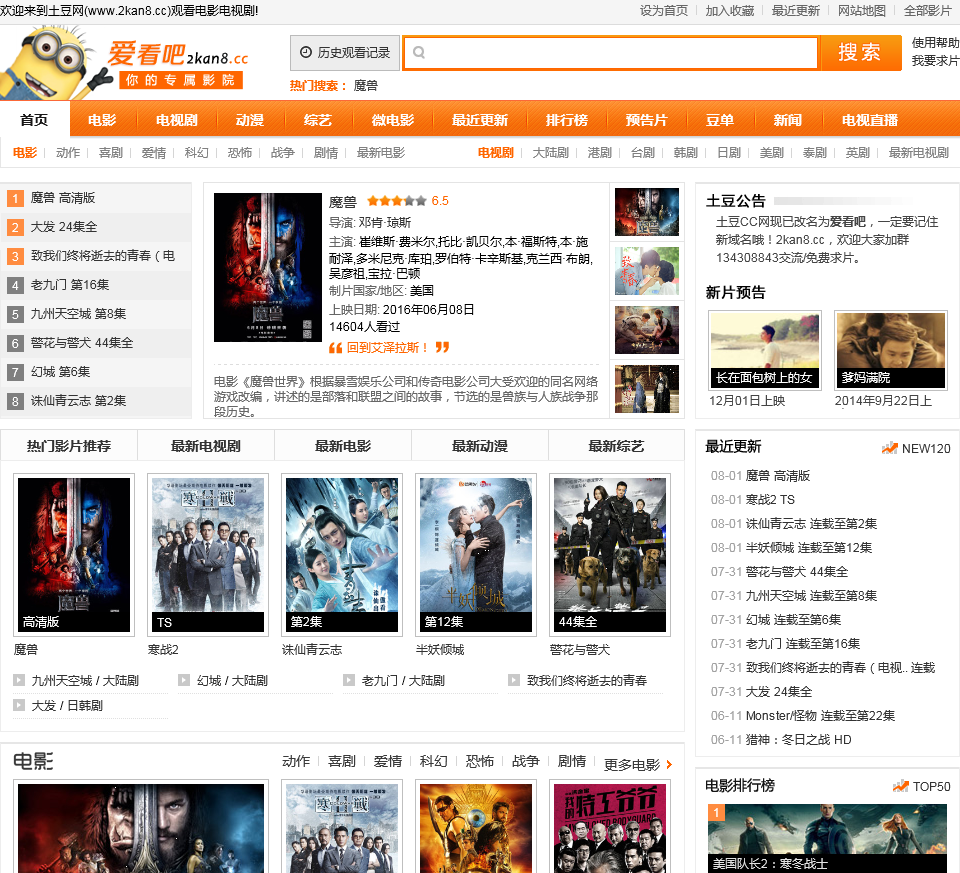Click the orange 搜索 button
This screenshot has width=960, height=873.
point(860,53)
